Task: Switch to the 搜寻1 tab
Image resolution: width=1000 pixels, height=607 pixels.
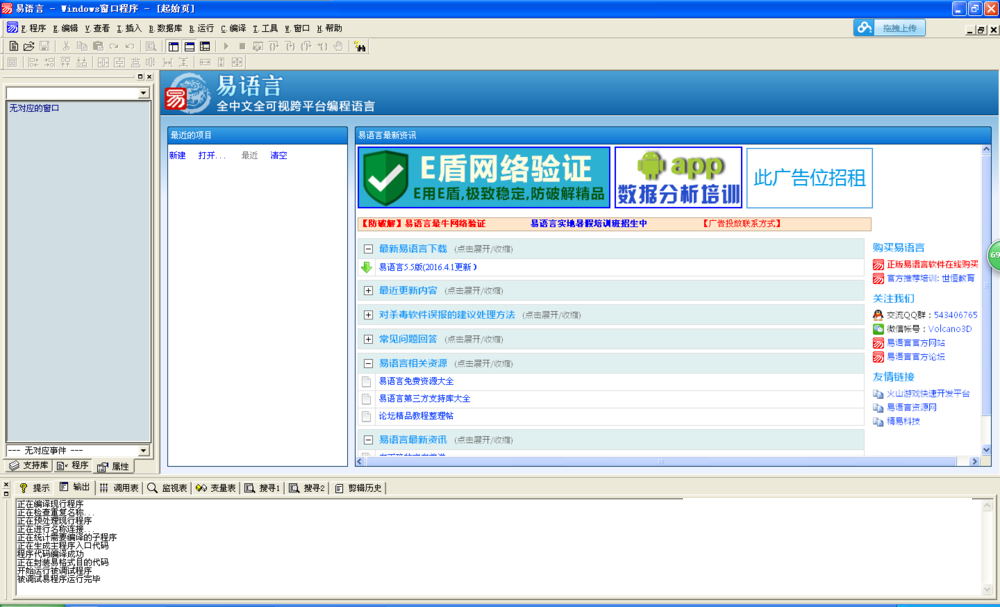Action: [x=262, y=488]
